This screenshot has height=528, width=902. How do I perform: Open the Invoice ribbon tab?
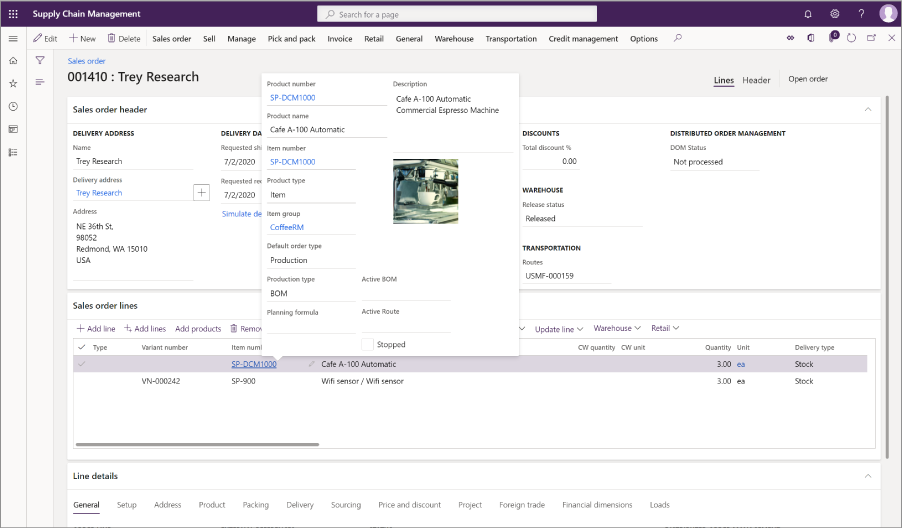point(340,39)
